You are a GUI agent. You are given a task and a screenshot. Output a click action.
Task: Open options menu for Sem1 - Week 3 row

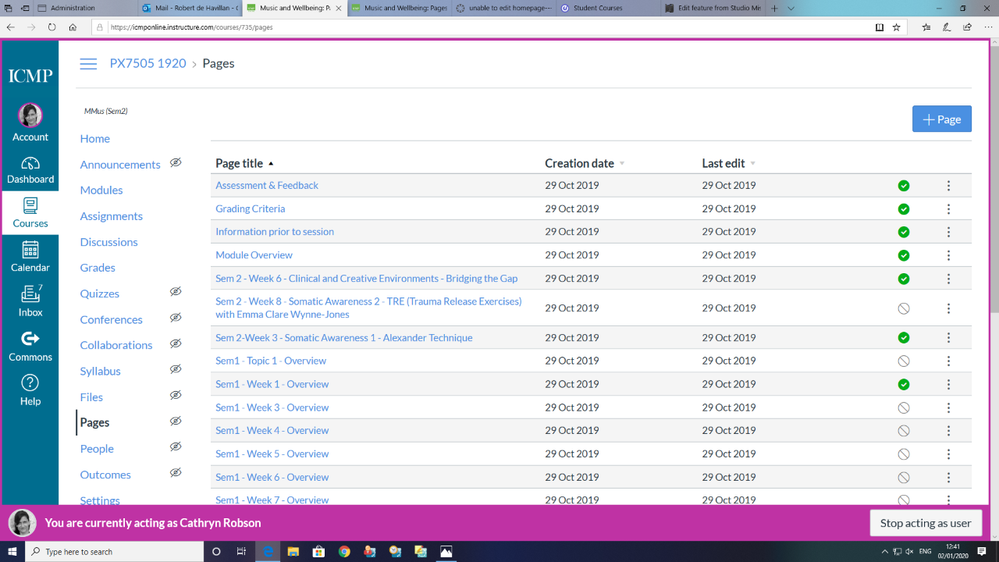coord(948,408)
